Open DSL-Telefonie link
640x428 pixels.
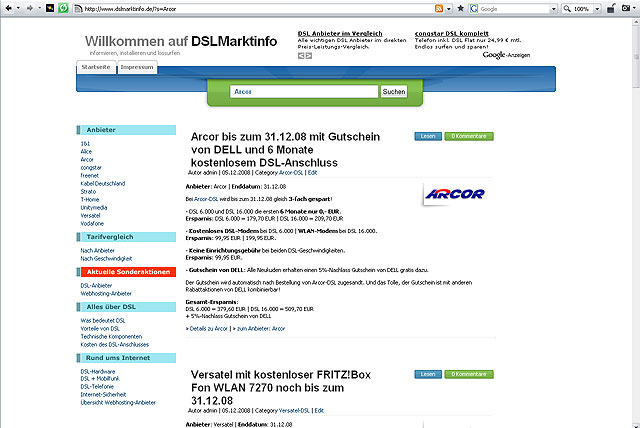97,386
